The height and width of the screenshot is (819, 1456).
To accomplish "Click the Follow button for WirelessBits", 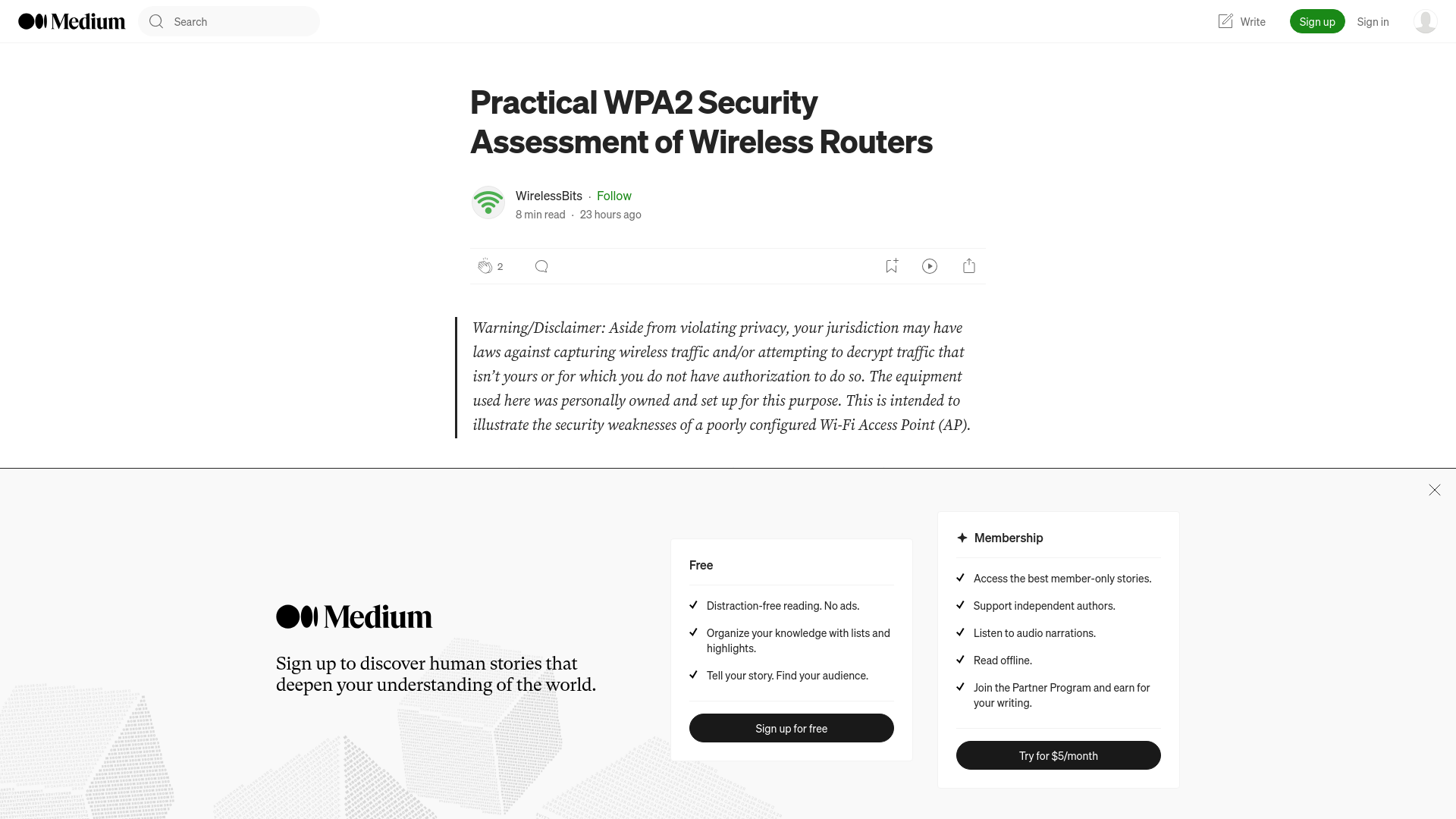I will 614,195.
